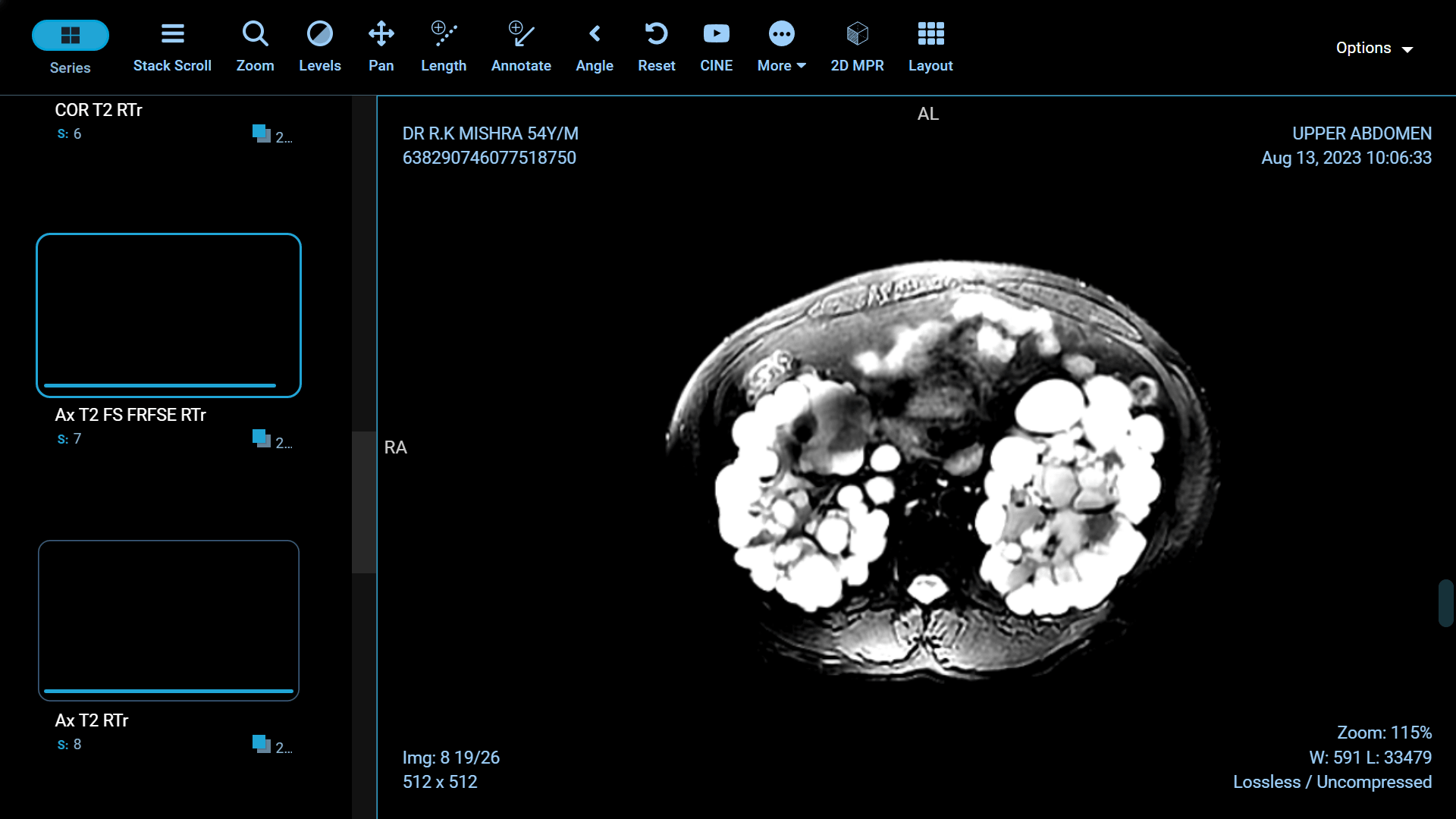Choose the Annotate tool

[521, 45]
